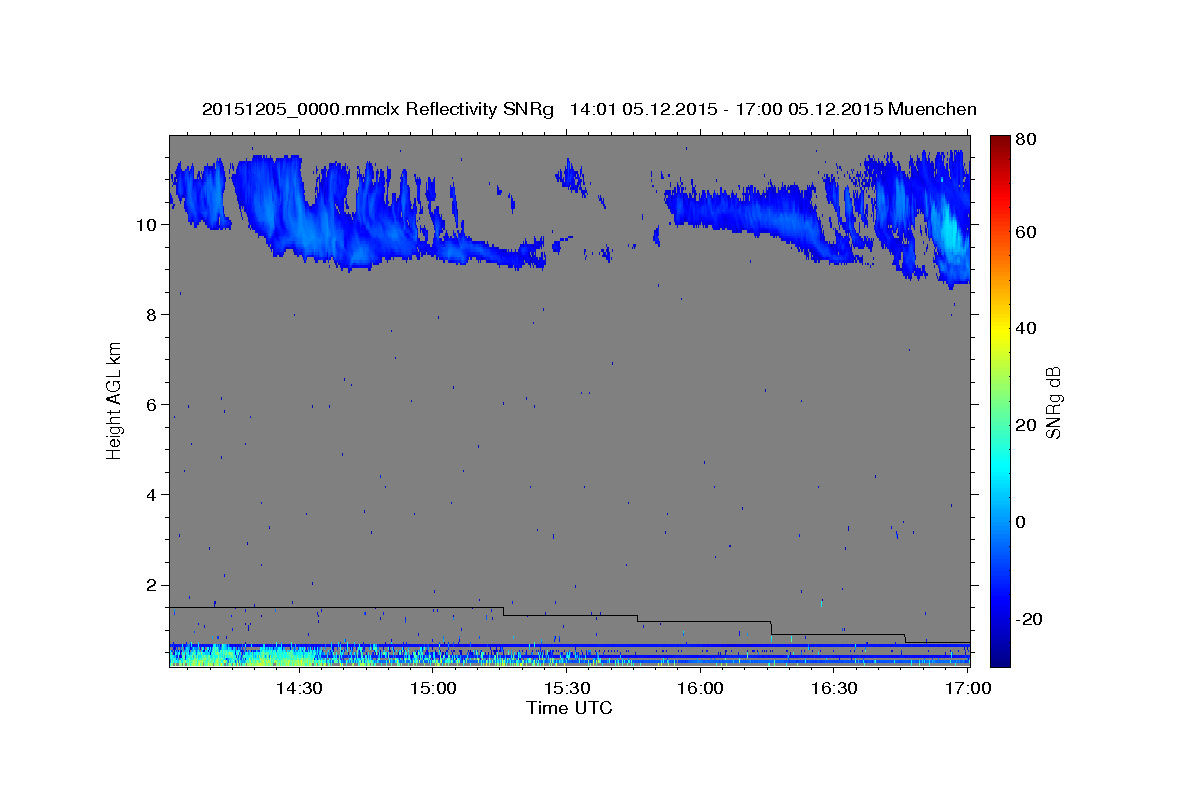
Task: Click the colorbar value 40
Action: 1027,328
